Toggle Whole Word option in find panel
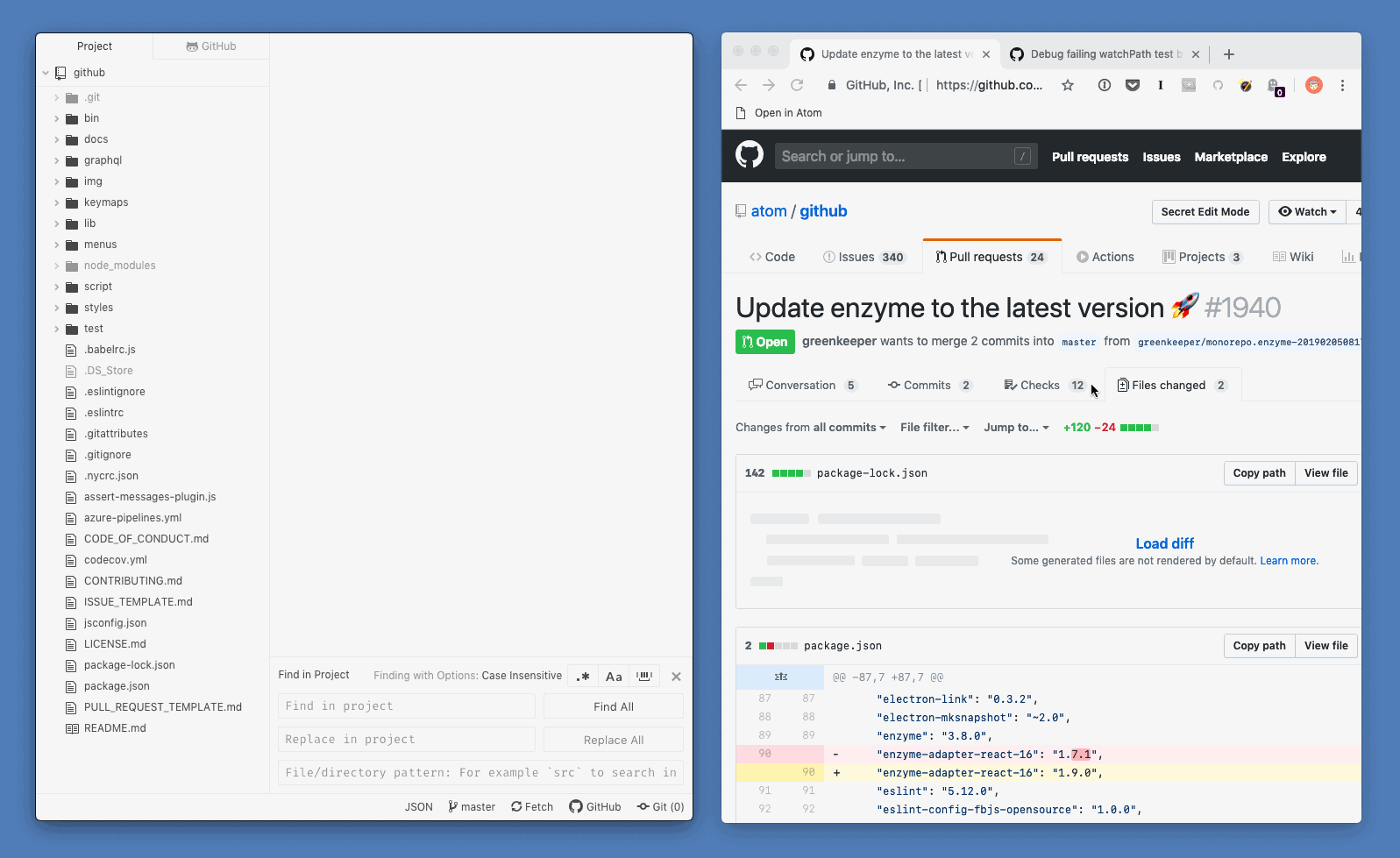Screen dimensions: 1400x858 point(644,677)
